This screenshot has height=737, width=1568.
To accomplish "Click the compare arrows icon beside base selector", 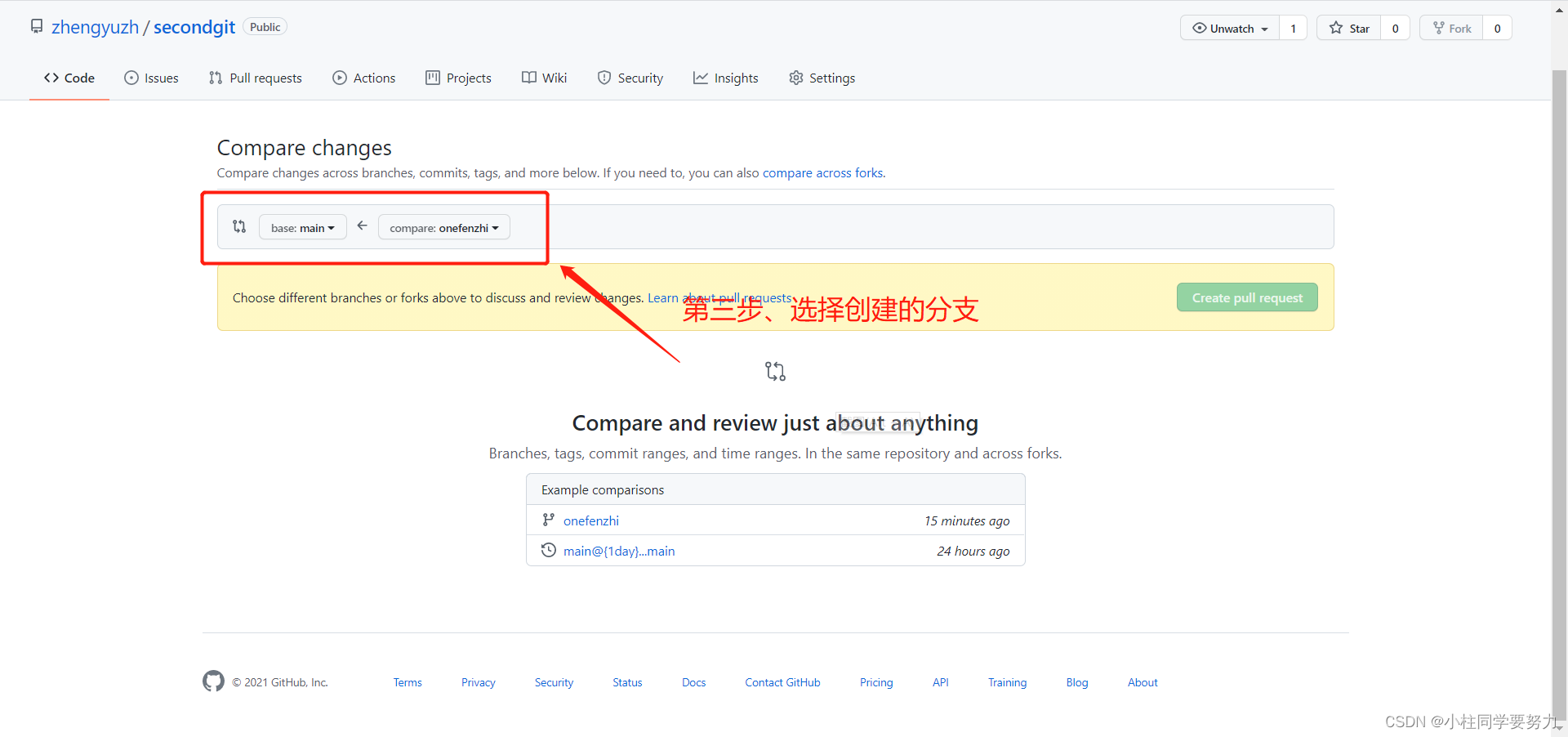I will [x=239, y=226].
